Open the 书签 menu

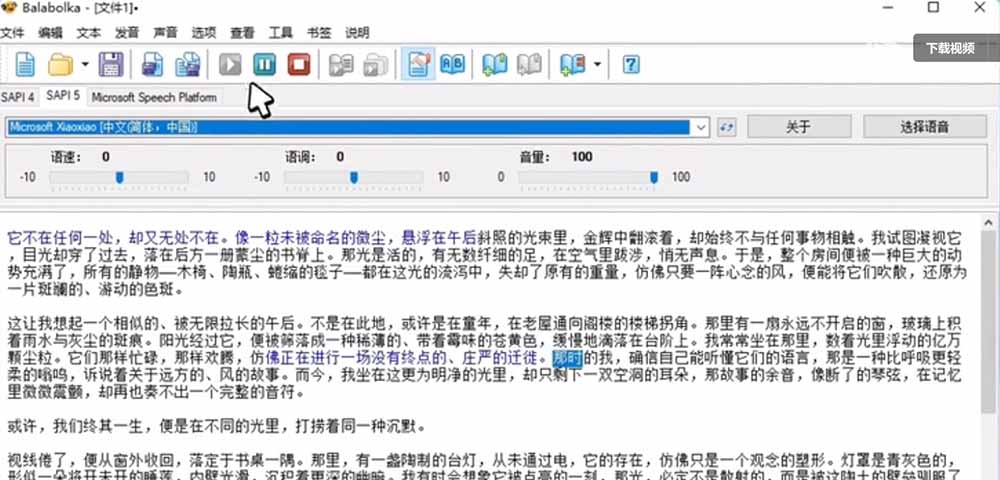(319, 33)
